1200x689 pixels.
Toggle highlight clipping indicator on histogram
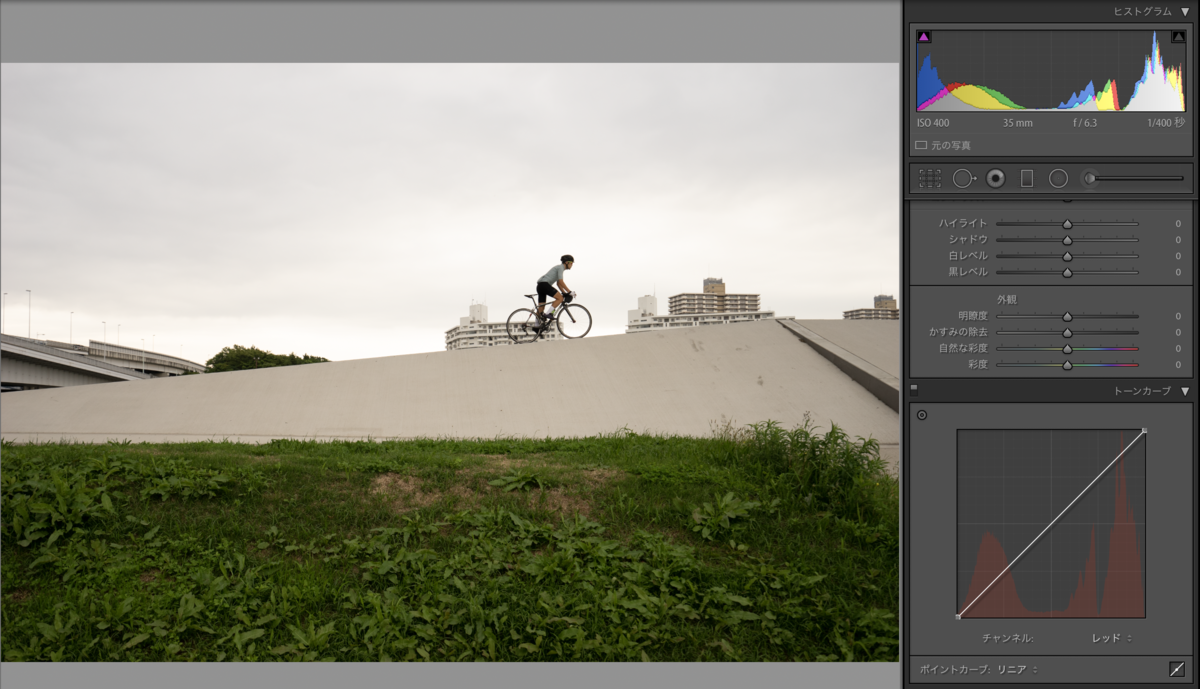pyautogui.click(x=1178, y=37)
